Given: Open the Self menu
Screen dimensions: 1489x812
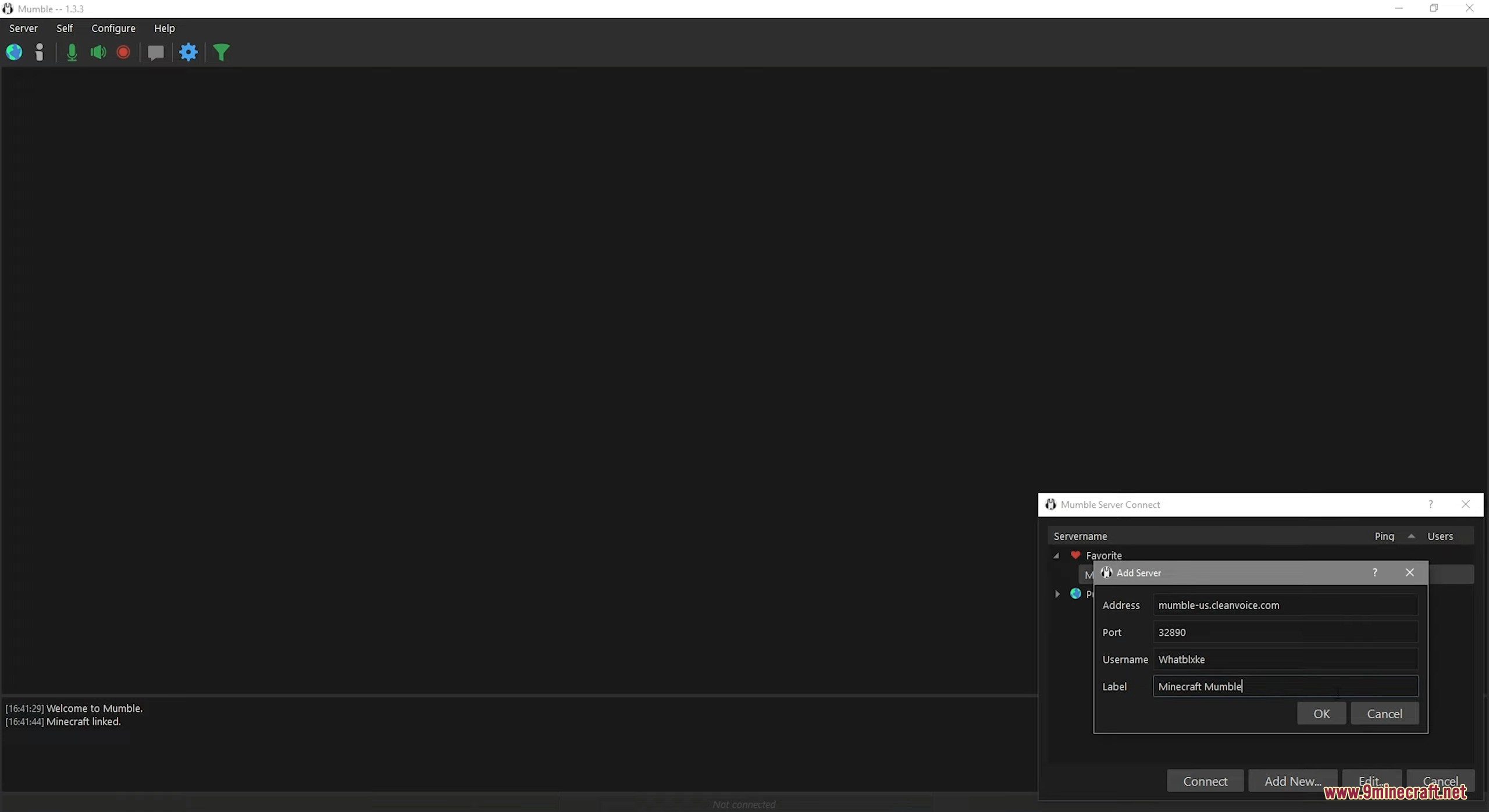Looking at the screenshot, I should click(x=65, y=28).
